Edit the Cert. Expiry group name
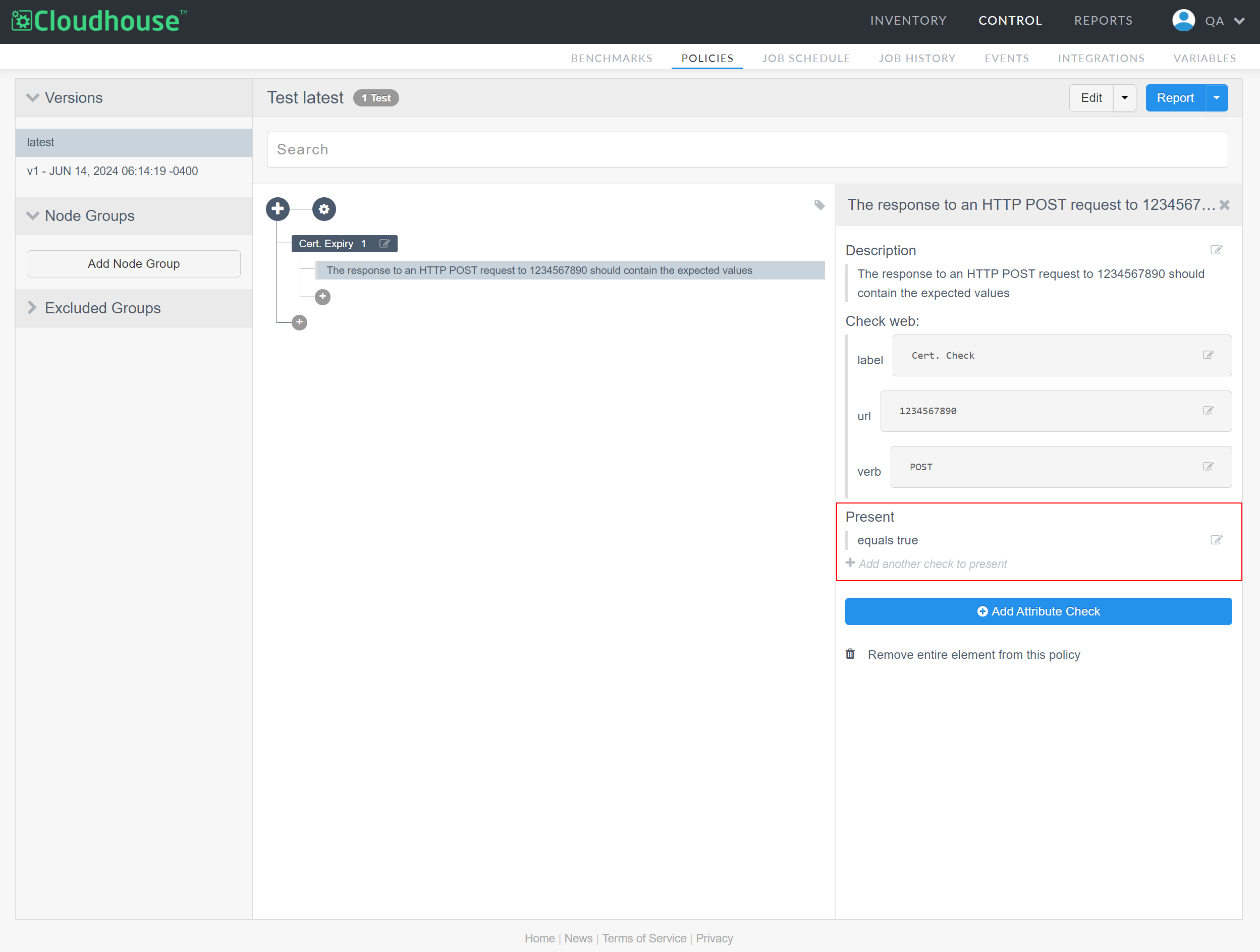1260x952 pixels. pos(385,244)
